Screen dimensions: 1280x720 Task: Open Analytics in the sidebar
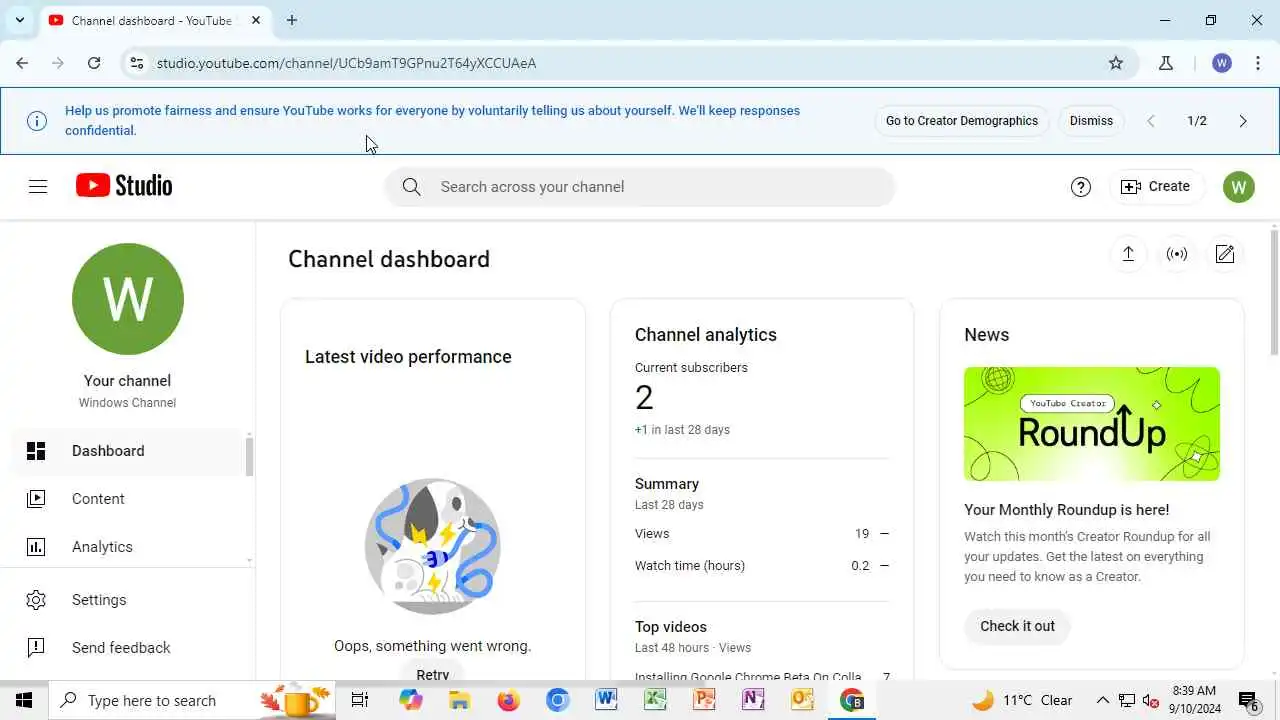click(128, 547)
